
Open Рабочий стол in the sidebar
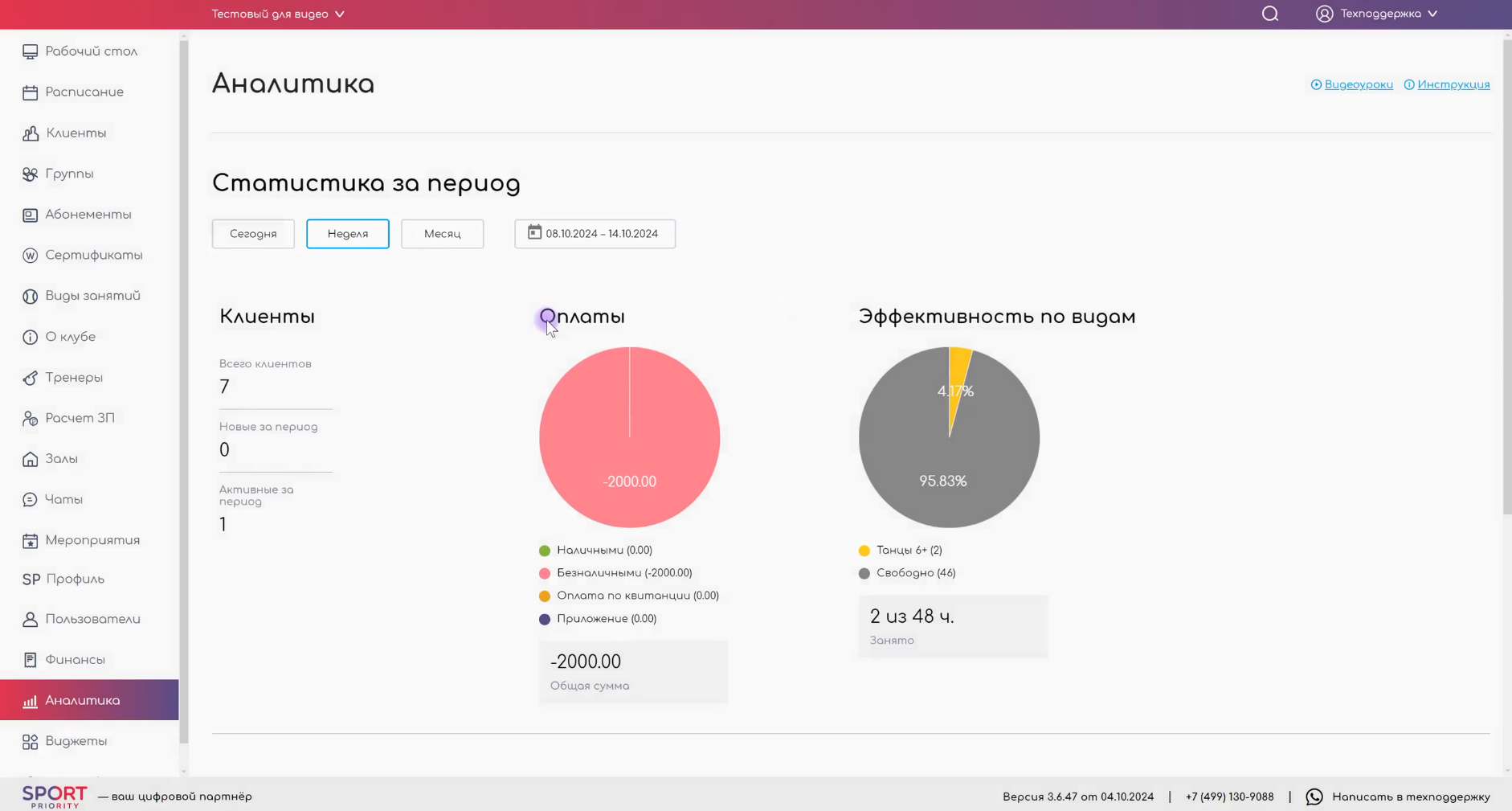pos(89,51)
